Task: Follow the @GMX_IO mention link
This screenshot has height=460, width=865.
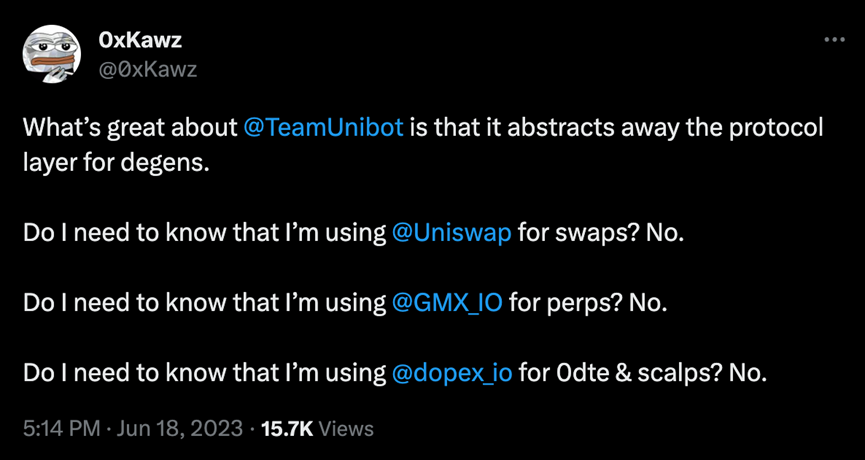Action: (449, 303)
